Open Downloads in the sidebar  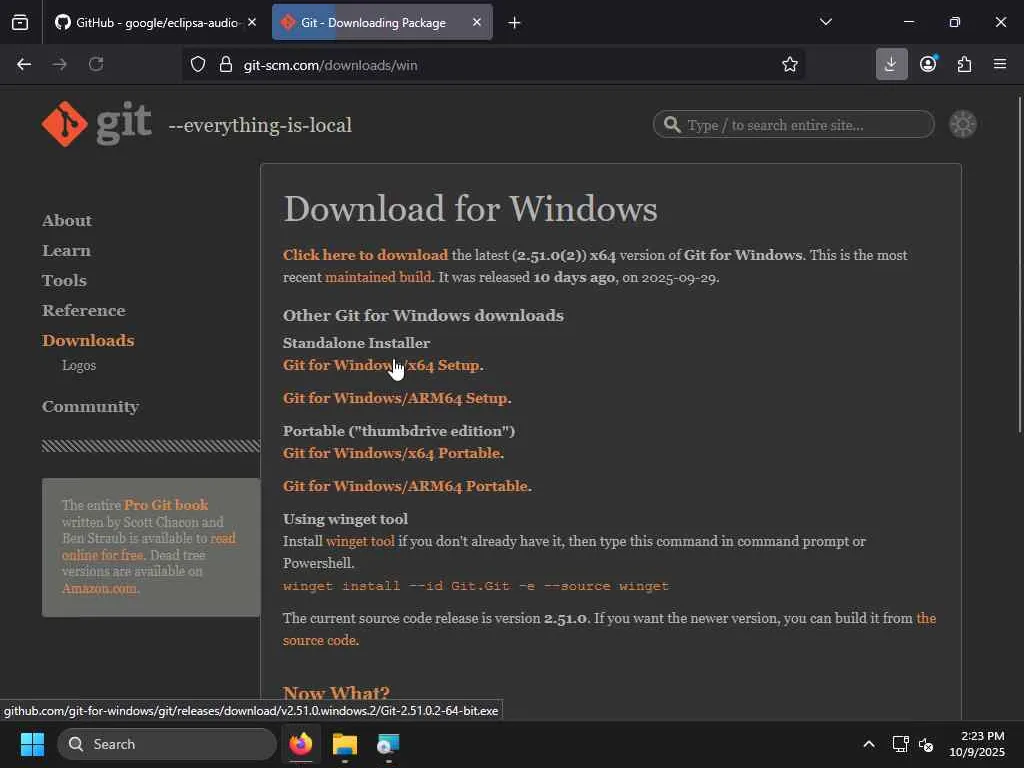88,341
